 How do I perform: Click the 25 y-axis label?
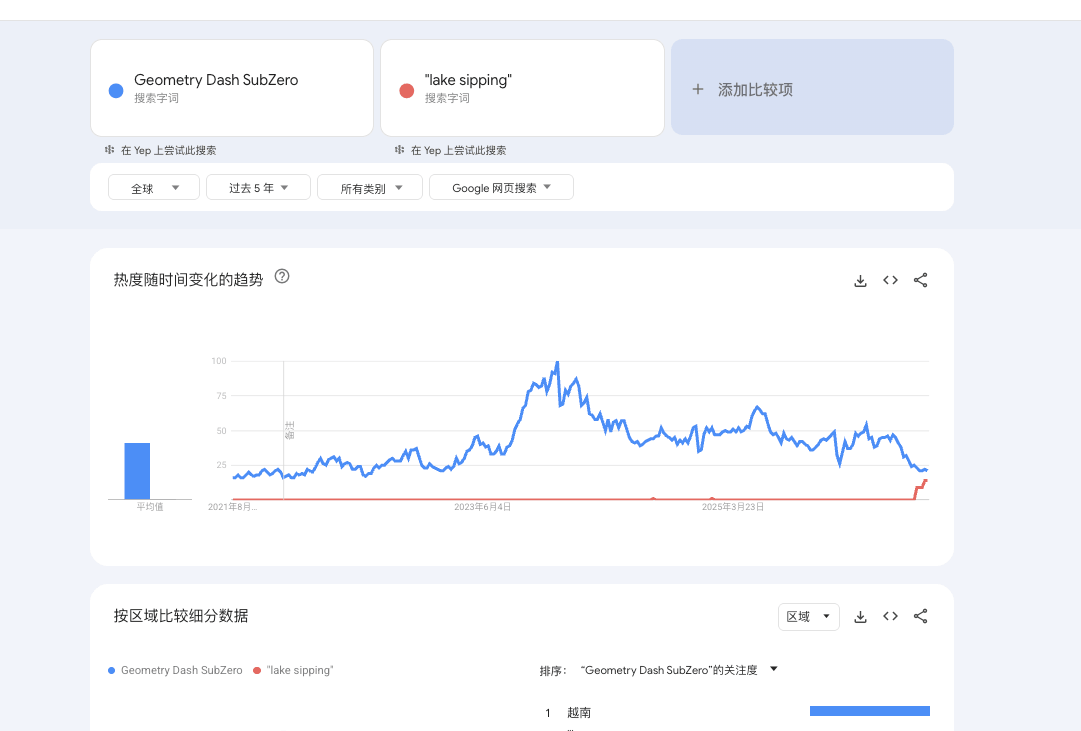pyautogui.click(x=221, y=465)
